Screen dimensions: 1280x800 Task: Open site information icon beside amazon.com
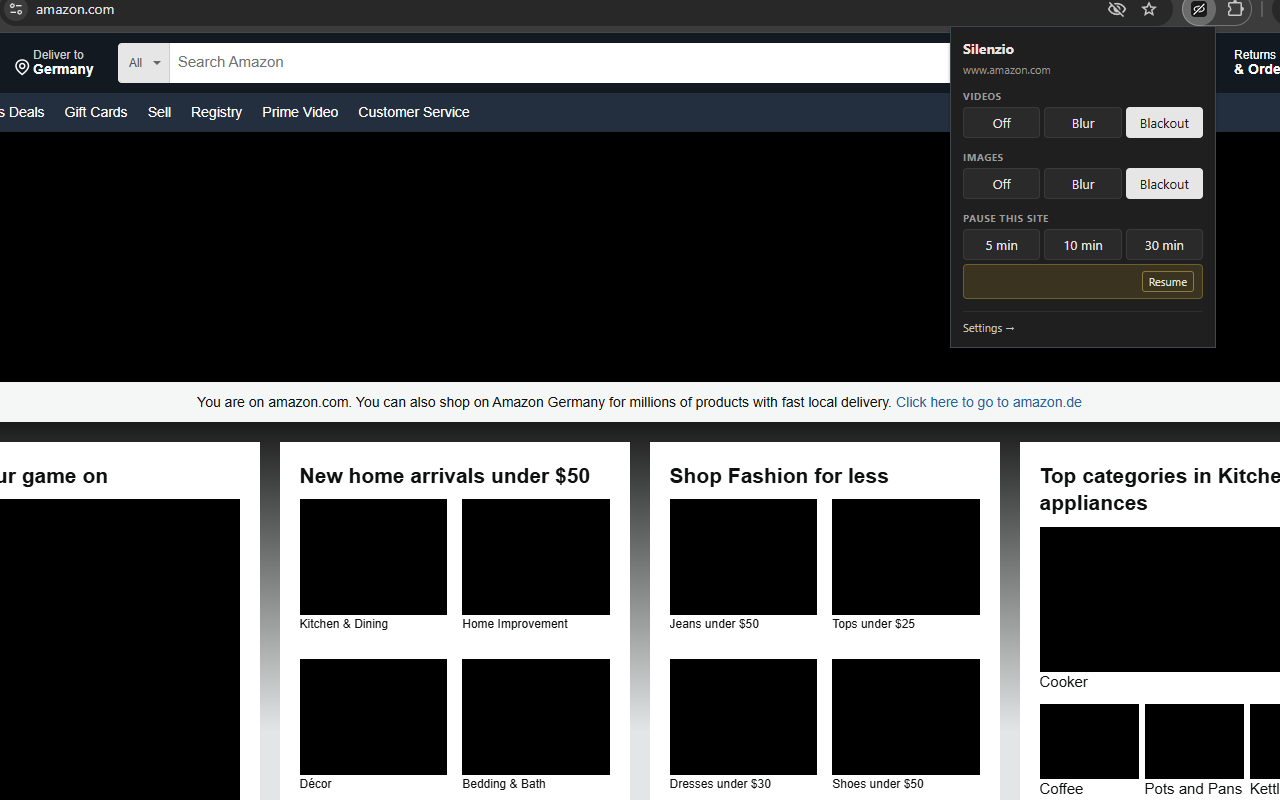(x=15, y=9)
